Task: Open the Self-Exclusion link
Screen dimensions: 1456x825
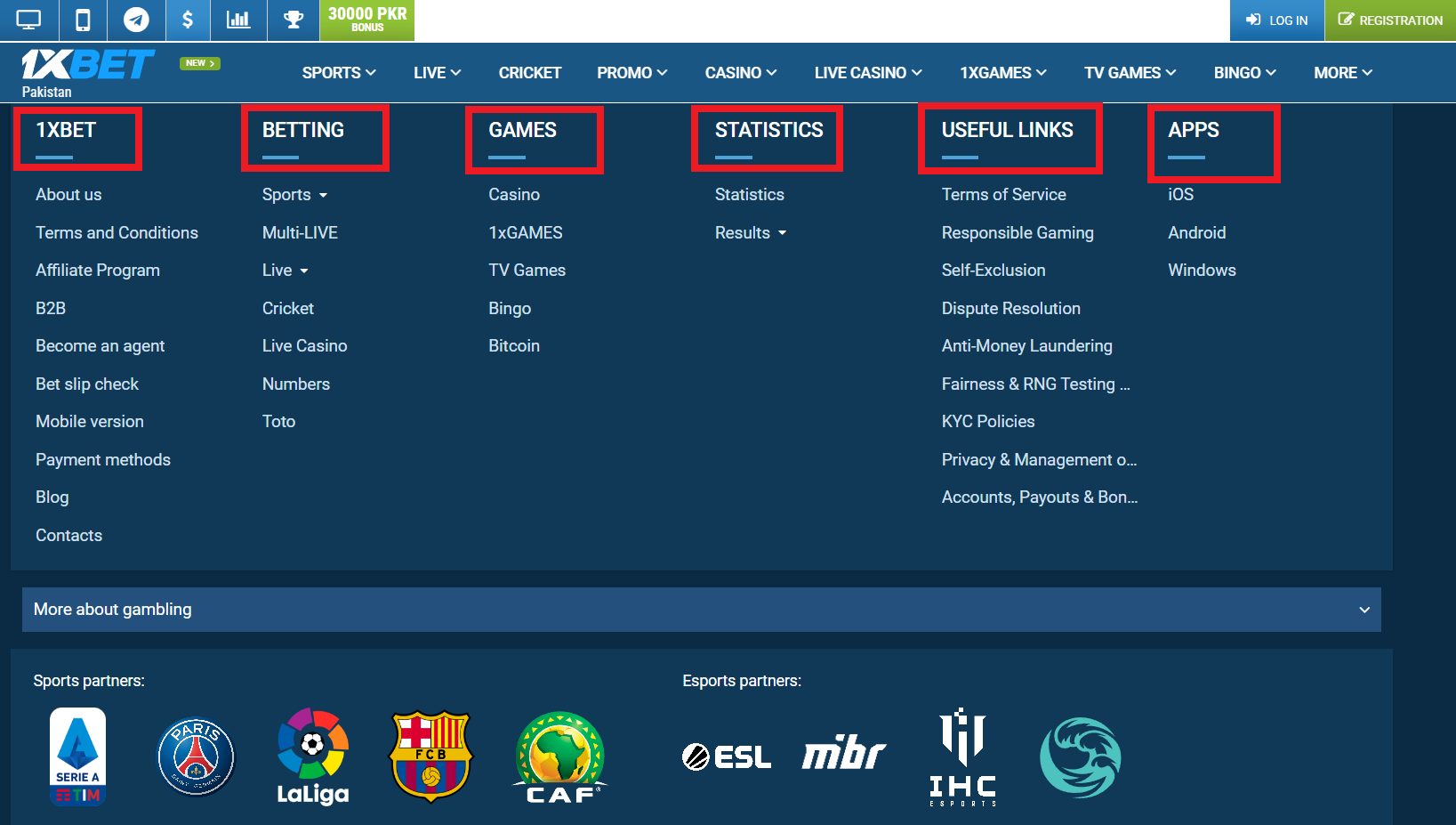Action: coord(993,271)
